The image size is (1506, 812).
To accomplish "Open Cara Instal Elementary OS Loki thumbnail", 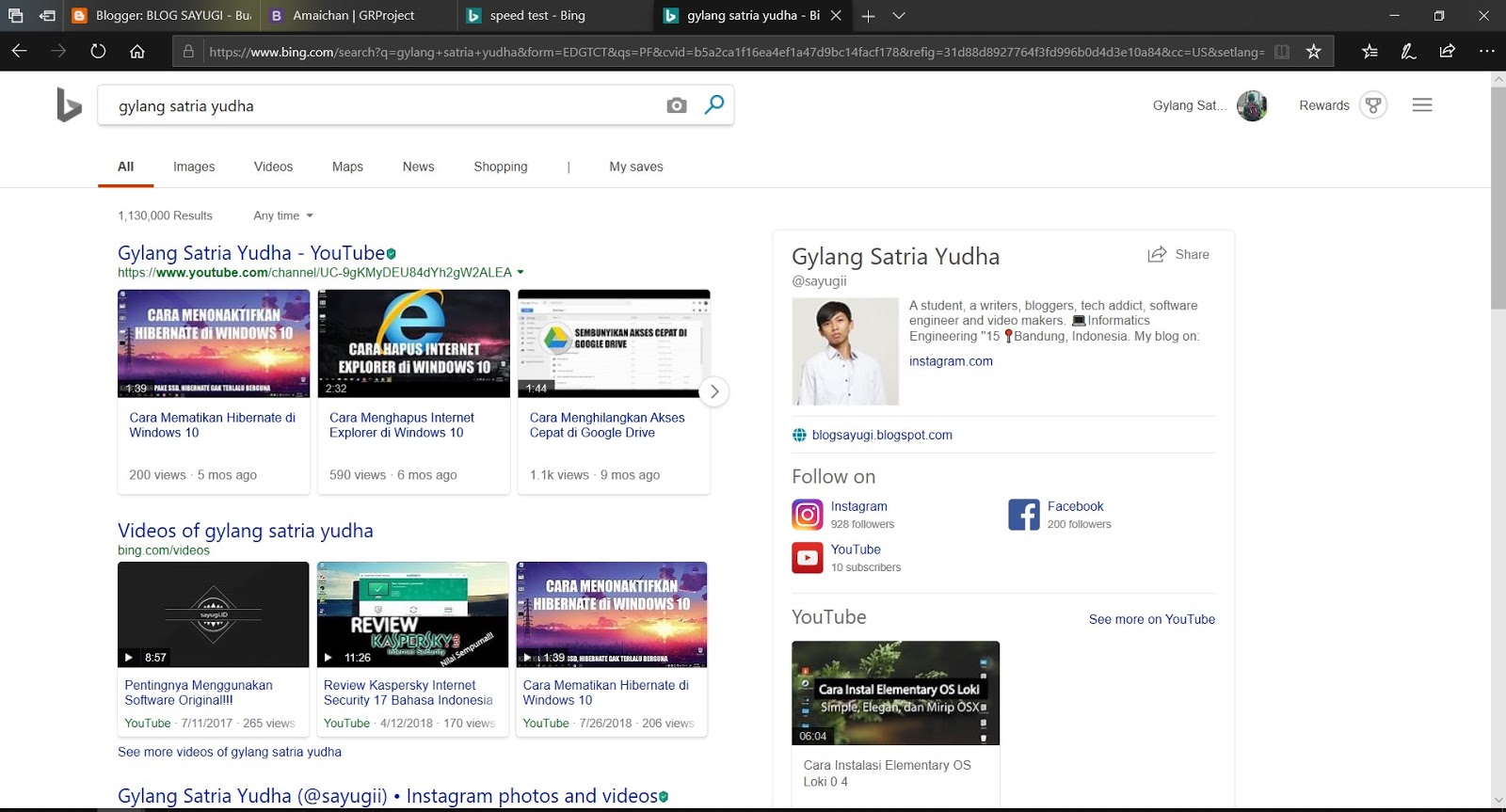I will point(895,693).
